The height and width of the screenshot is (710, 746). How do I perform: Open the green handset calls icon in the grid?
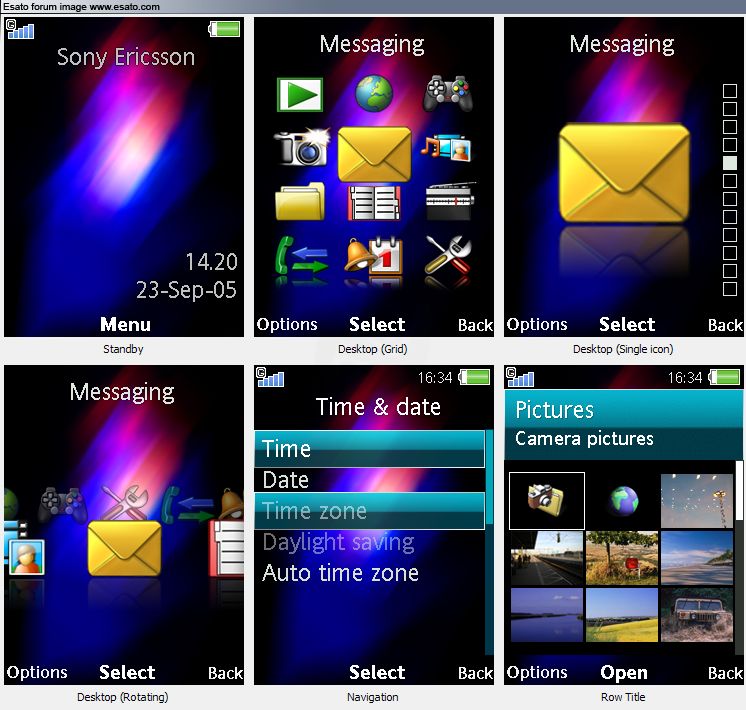(301, 256)
